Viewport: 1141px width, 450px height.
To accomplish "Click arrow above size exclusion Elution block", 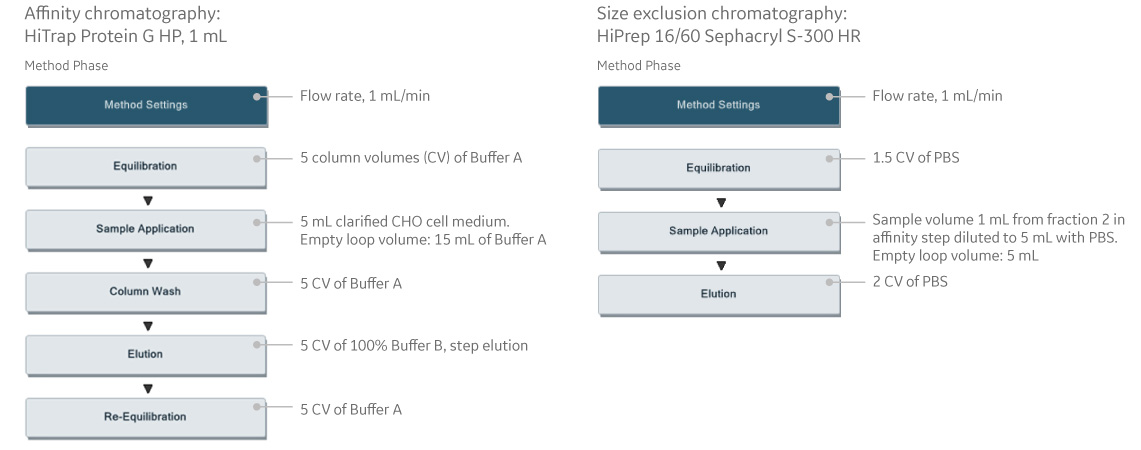I will tap(720, 266).
